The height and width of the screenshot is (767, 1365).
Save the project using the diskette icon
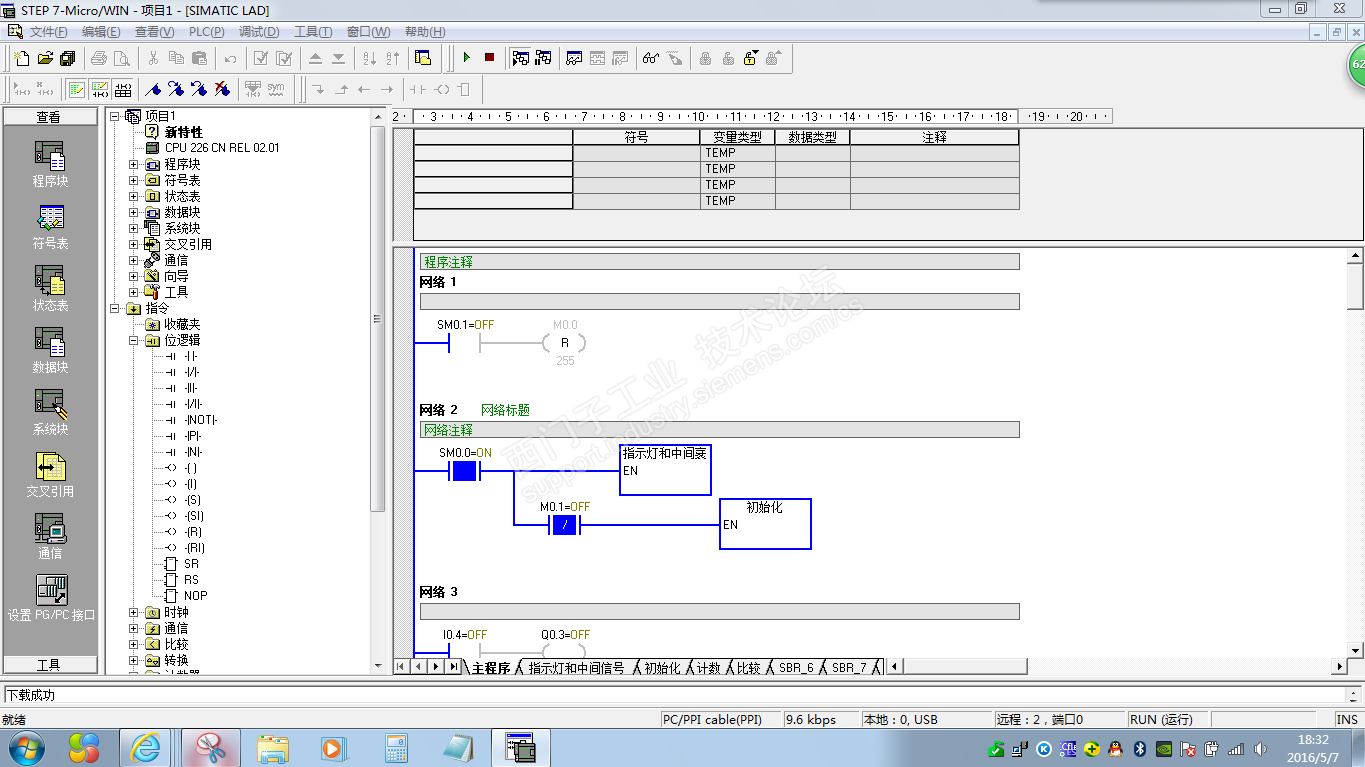pyautogui.click(x=68, y=58)
